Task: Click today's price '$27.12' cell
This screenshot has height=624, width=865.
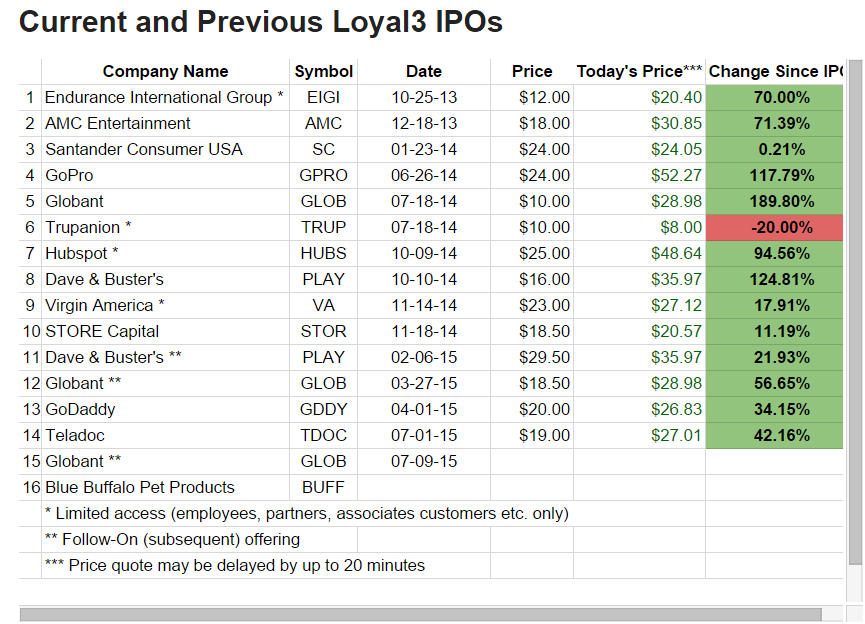Action: [x=639, y=305]
